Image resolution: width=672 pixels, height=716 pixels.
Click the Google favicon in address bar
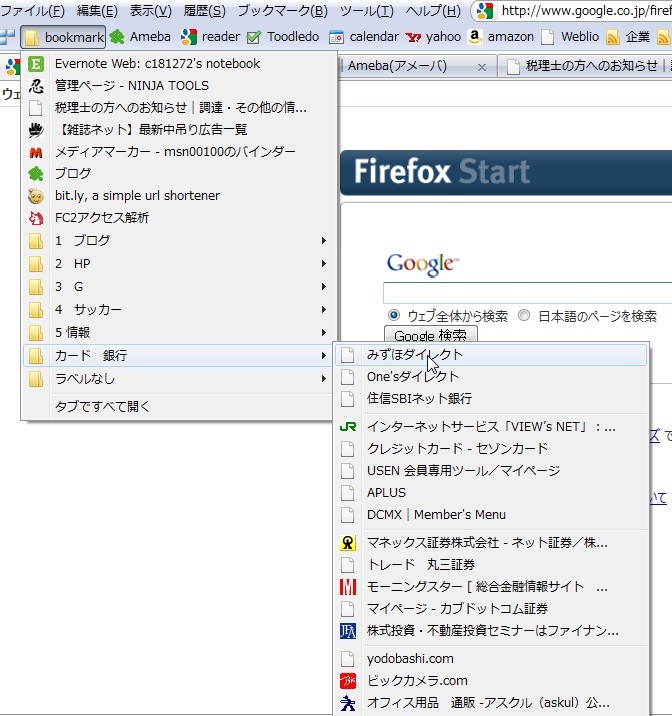(485, 11)
